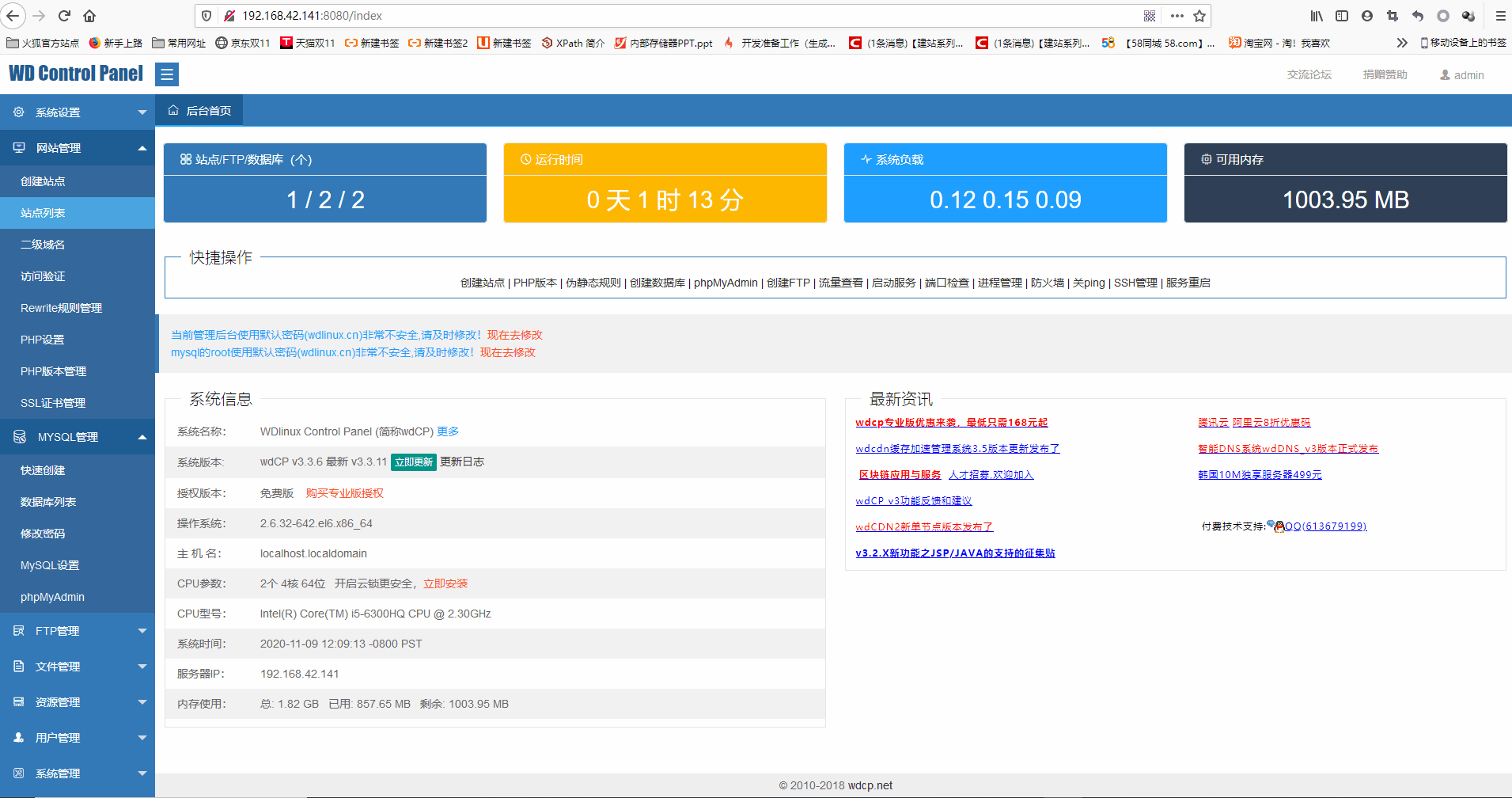
Task: Click 服务重启 quick action link
Action: 1188,283
